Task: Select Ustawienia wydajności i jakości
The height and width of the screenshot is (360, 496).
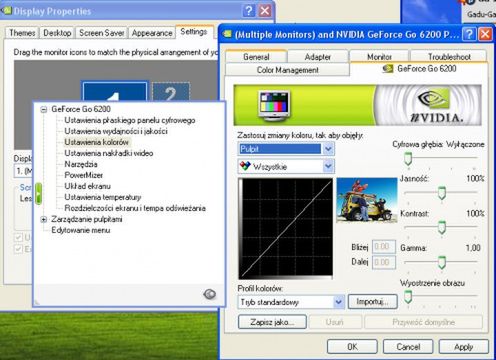Action: [x=116, y=131]
